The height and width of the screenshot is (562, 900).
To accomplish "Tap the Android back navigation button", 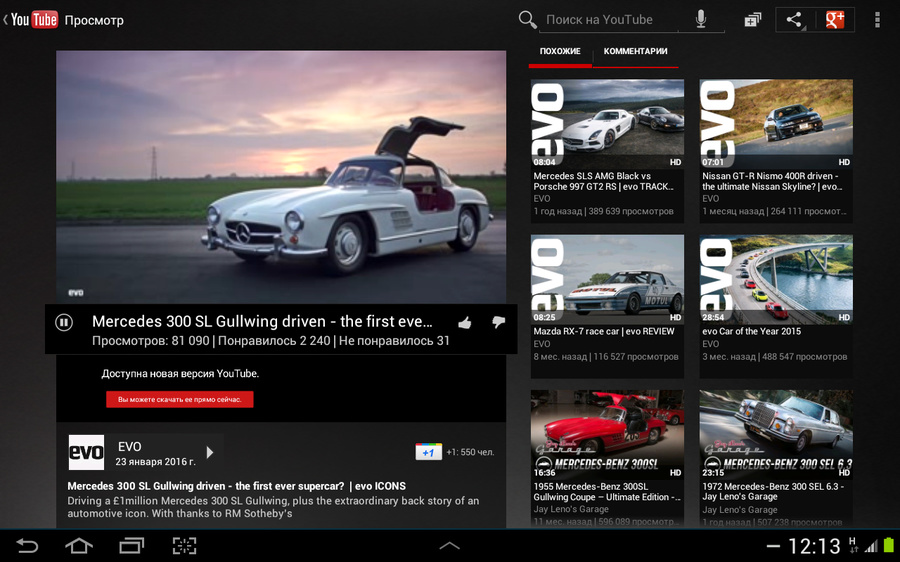I will [27, 546].
